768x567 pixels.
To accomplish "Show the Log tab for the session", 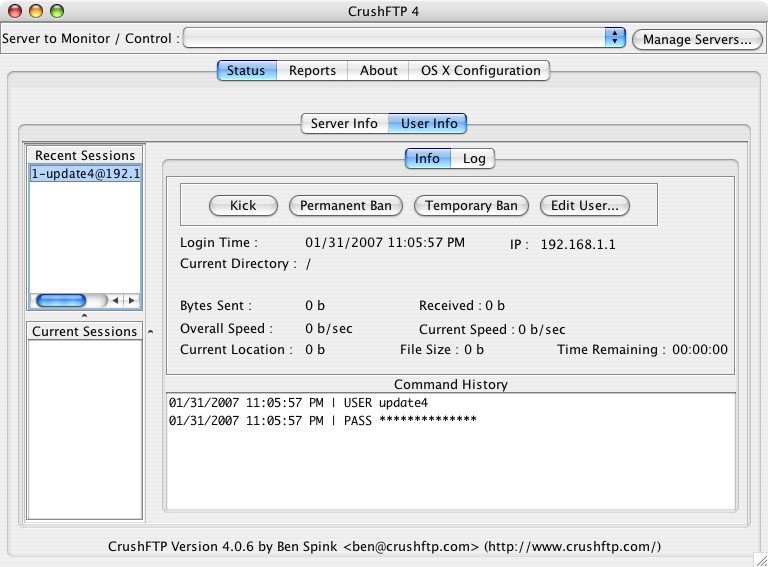I will 474,158.
